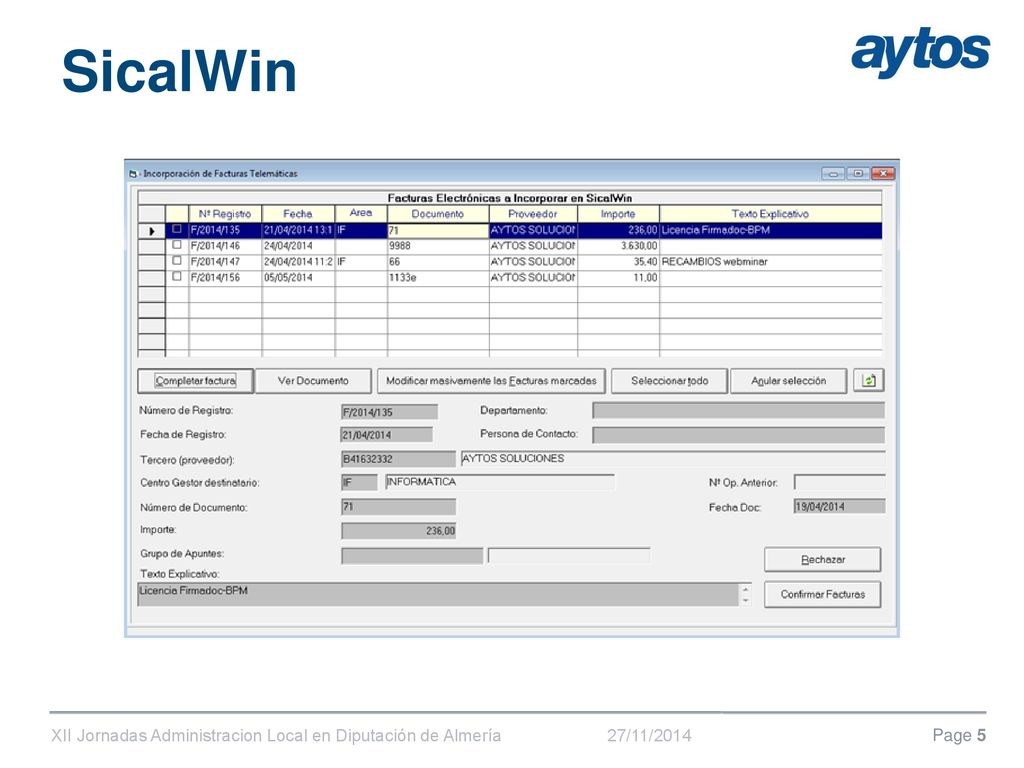Click the Area column header
This screenshot has width=1024, height=768.
point(360,214)
